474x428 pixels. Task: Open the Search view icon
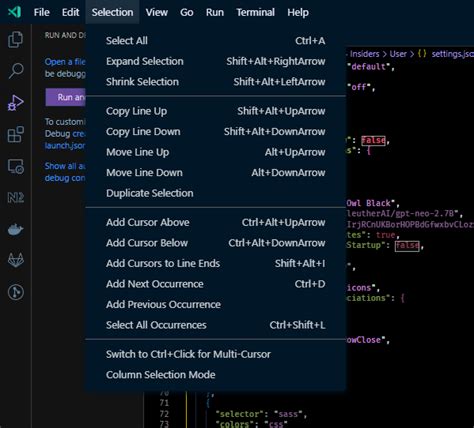15,71
